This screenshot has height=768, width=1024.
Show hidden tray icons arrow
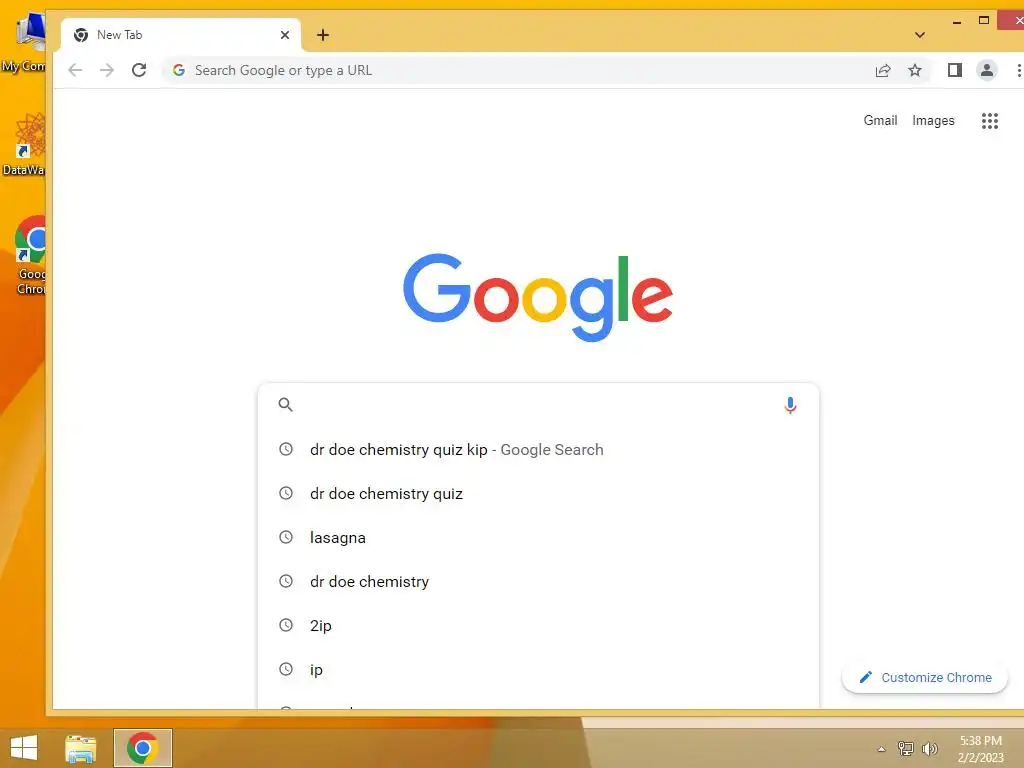(x=882, y=749)
